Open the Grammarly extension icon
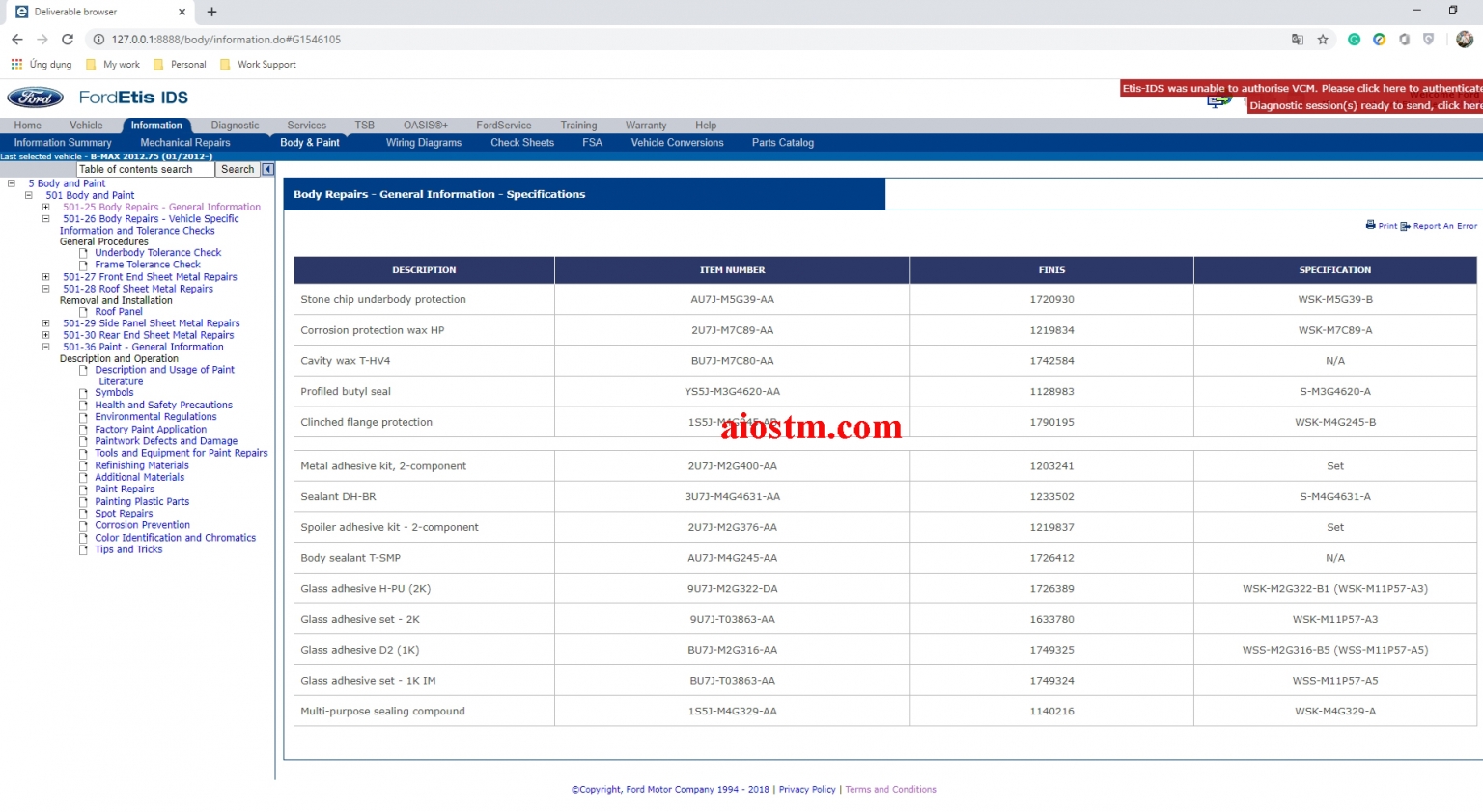The width and height of the screenshot is (1483, 812). click(1355, 40)
